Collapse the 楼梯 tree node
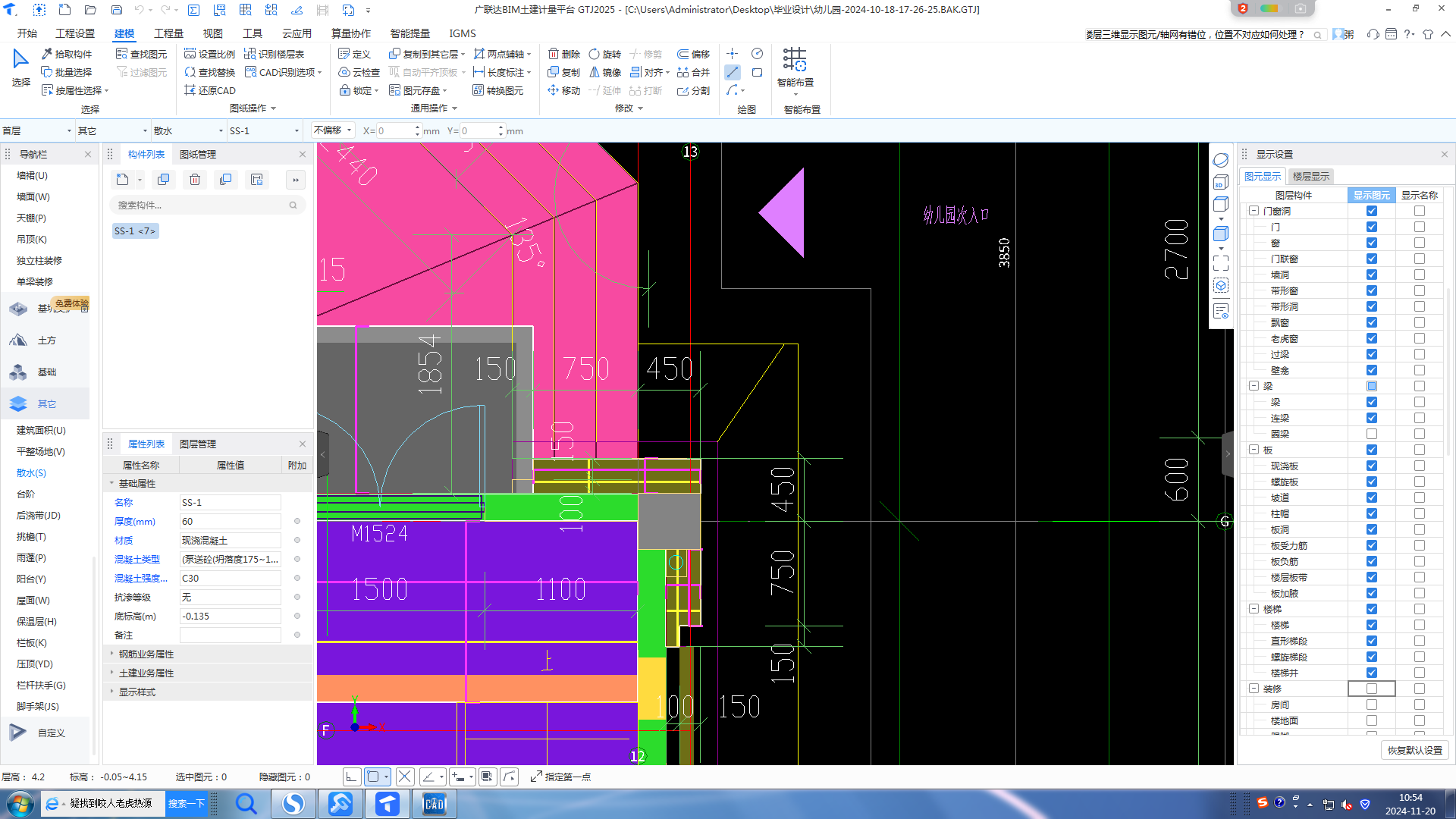 [x=1254, y=609]
